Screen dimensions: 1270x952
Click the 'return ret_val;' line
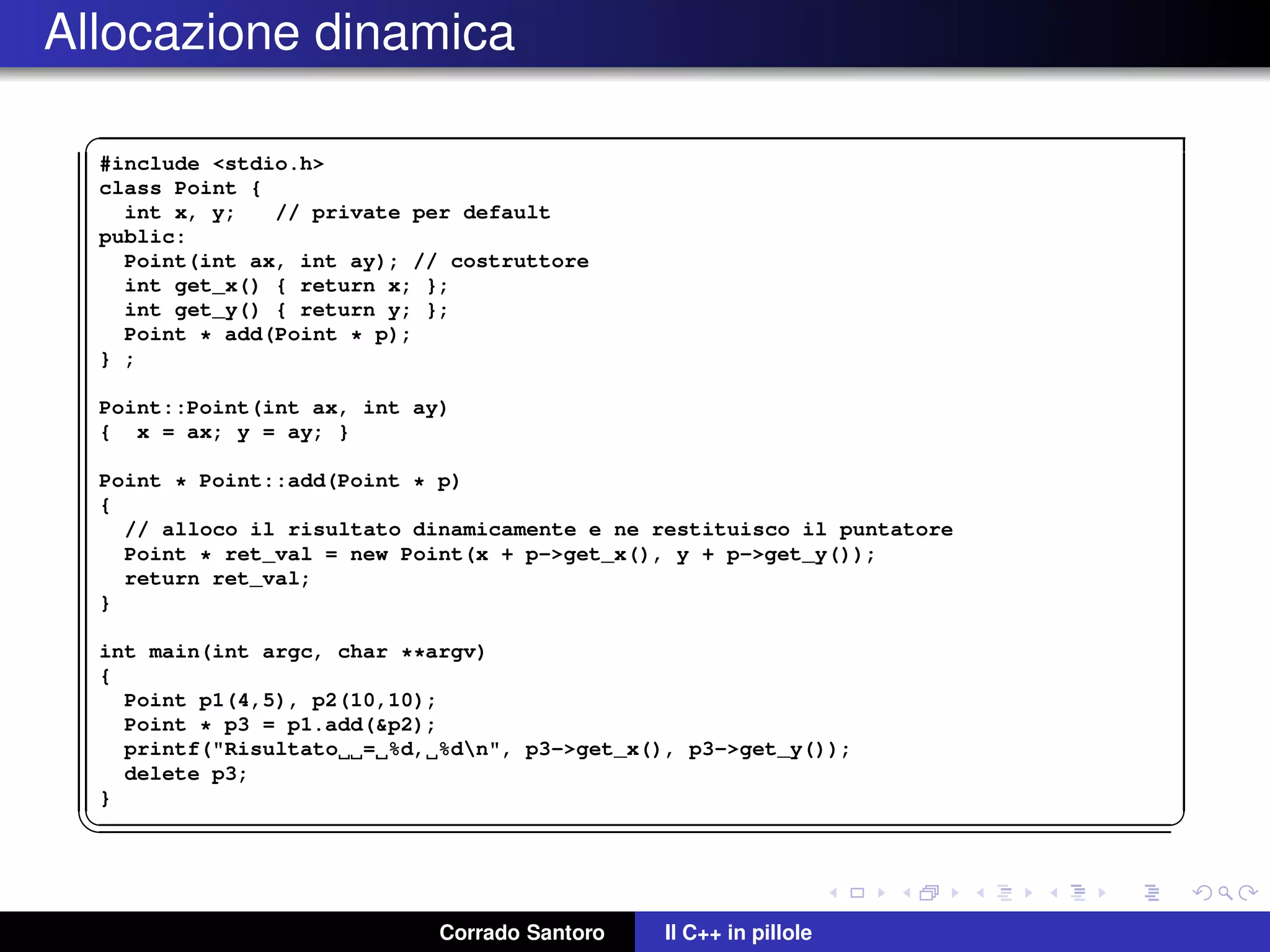point(216,579)
